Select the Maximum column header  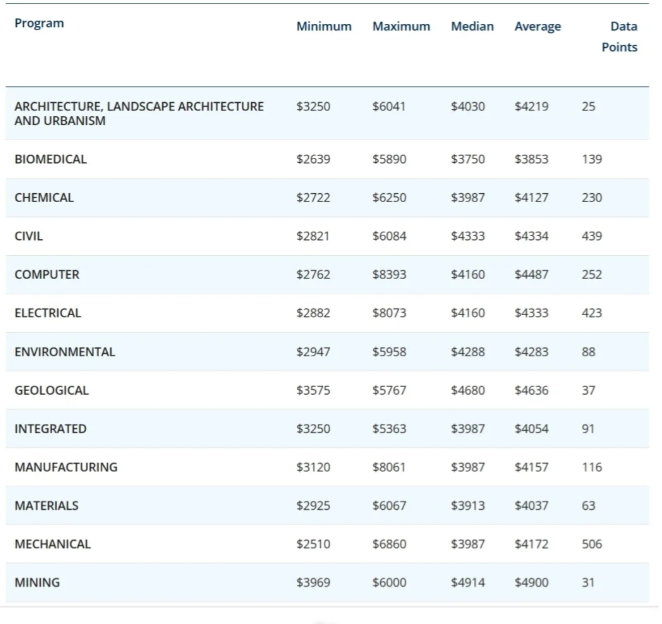pos(401,27)
